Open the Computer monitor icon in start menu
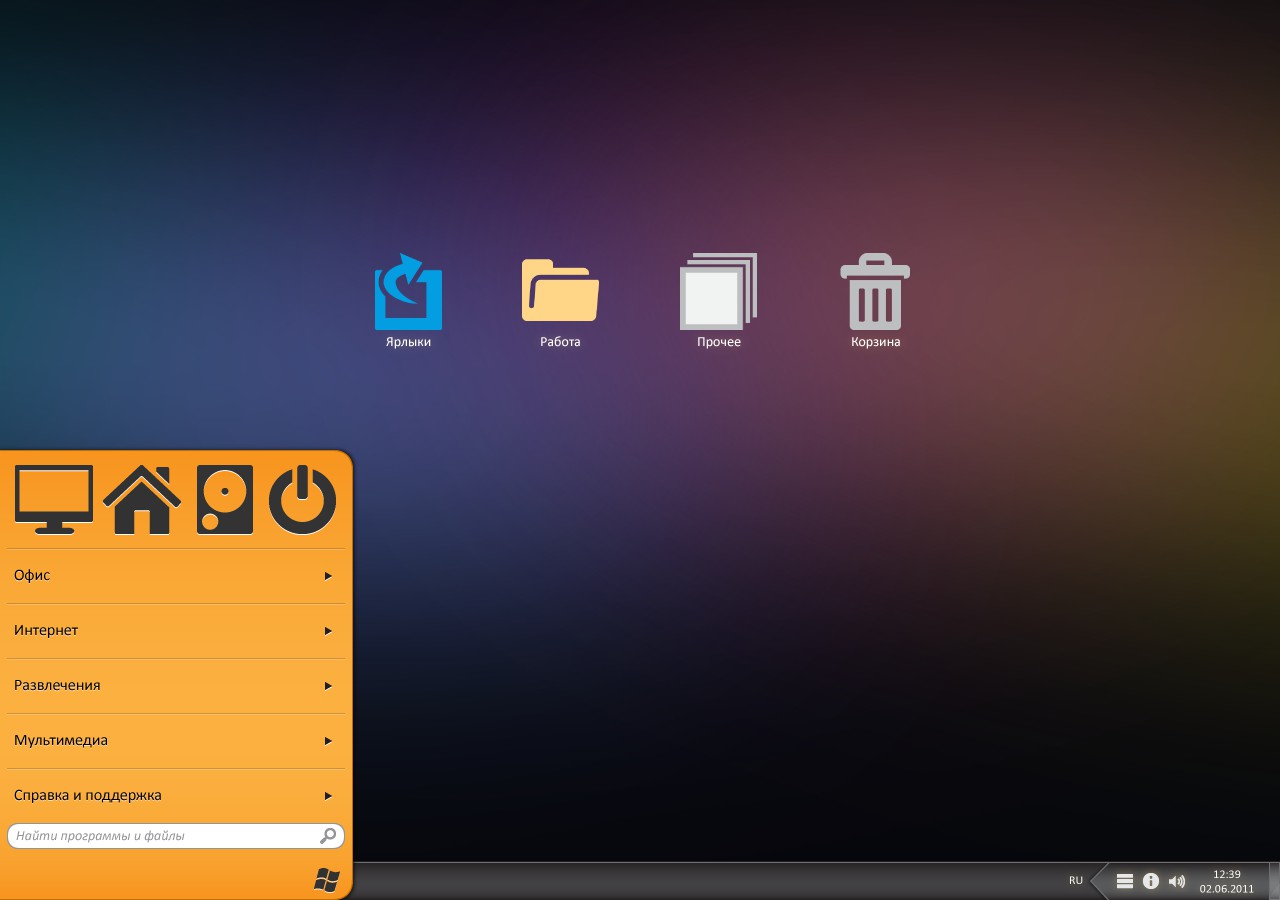This screenshot has height=900, width=1280. [x=54, y=499]
